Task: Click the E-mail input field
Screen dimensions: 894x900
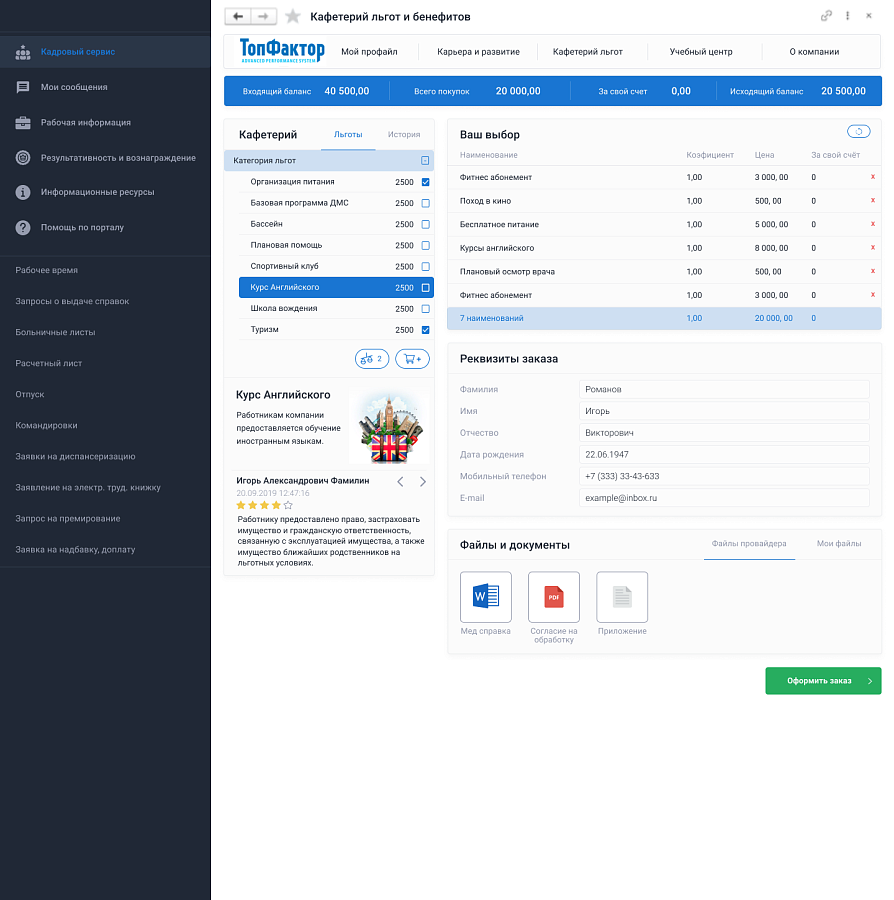Action: 724,498
